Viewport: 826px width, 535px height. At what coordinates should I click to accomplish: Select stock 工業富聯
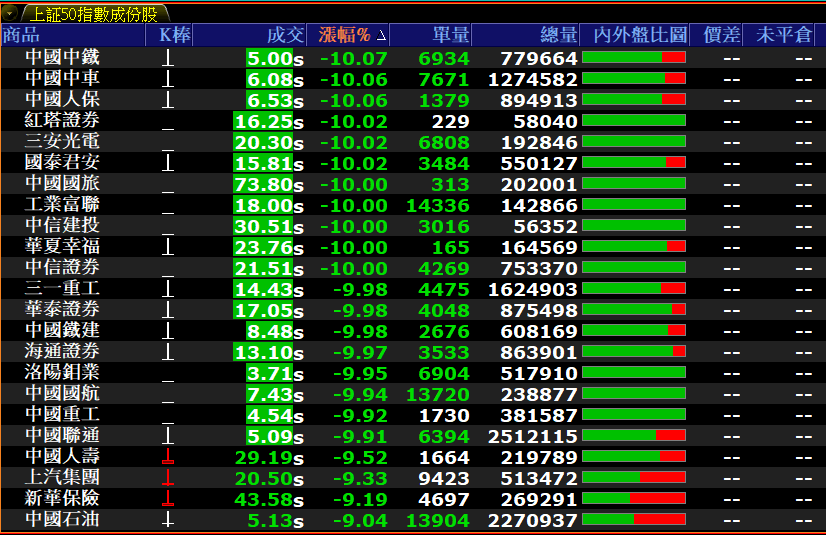62,205
